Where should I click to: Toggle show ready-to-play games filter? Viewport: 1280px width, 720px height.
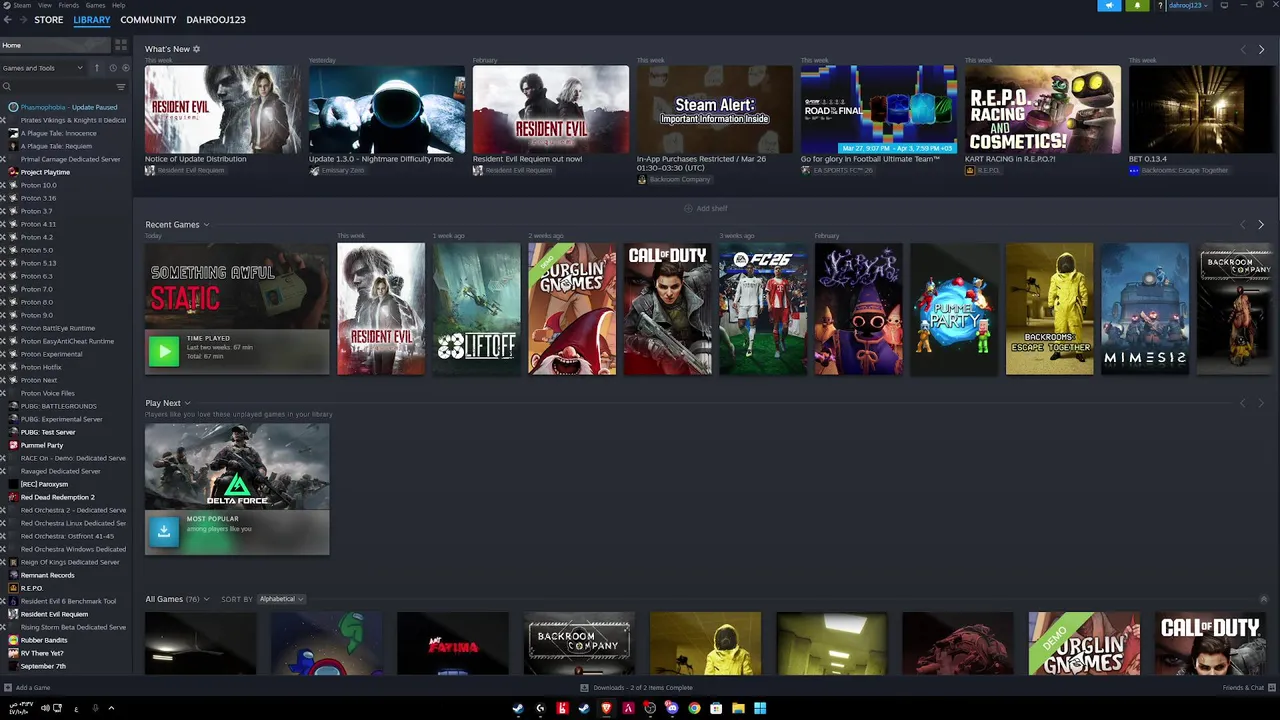125,68
